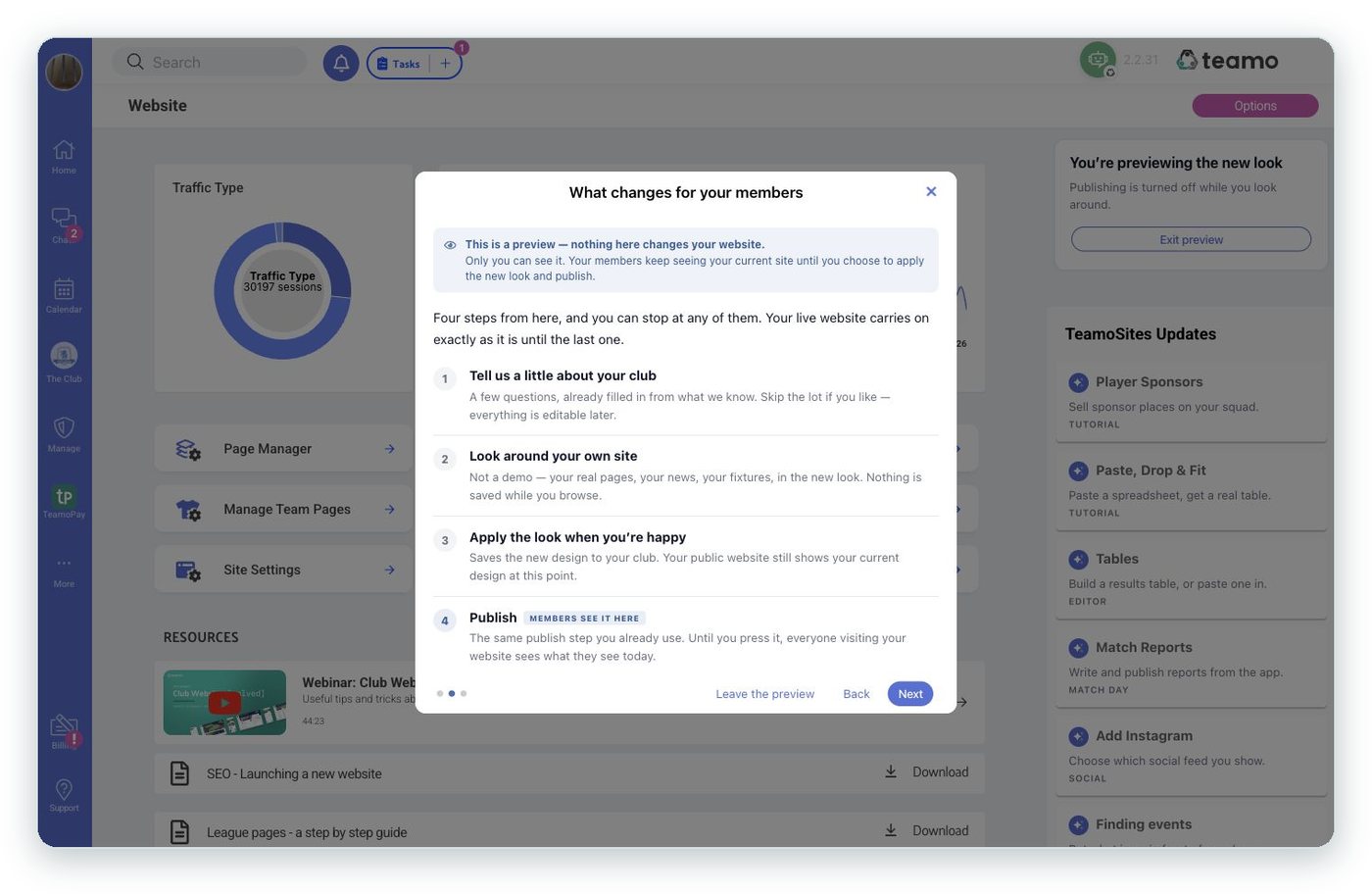Play the Club Website webinar thumbnail
Image resolution: width=1372 pixels, height=894 pixels.
coord(224,703)
